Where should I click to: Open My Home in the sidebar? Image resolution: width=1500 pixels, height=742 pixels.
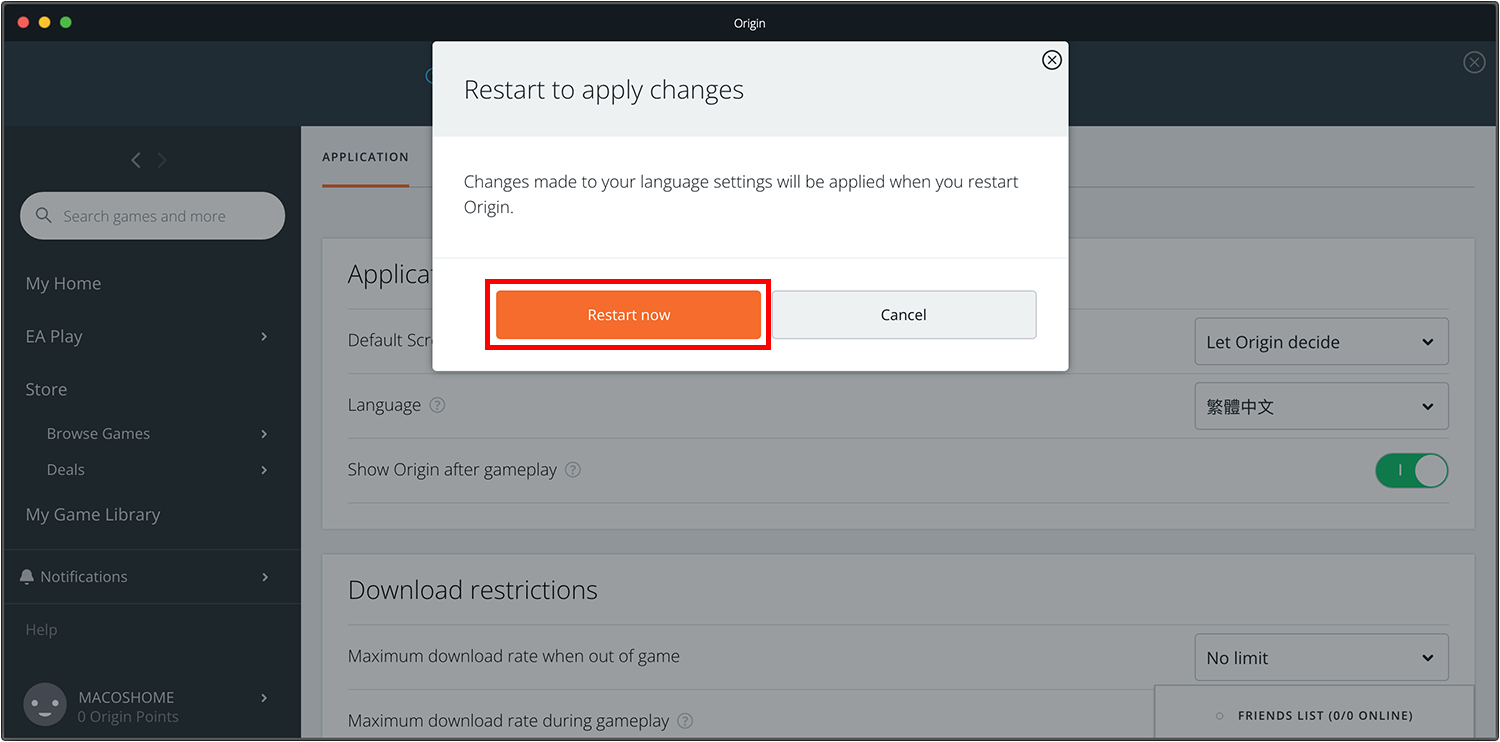click(x=63, y=284)
